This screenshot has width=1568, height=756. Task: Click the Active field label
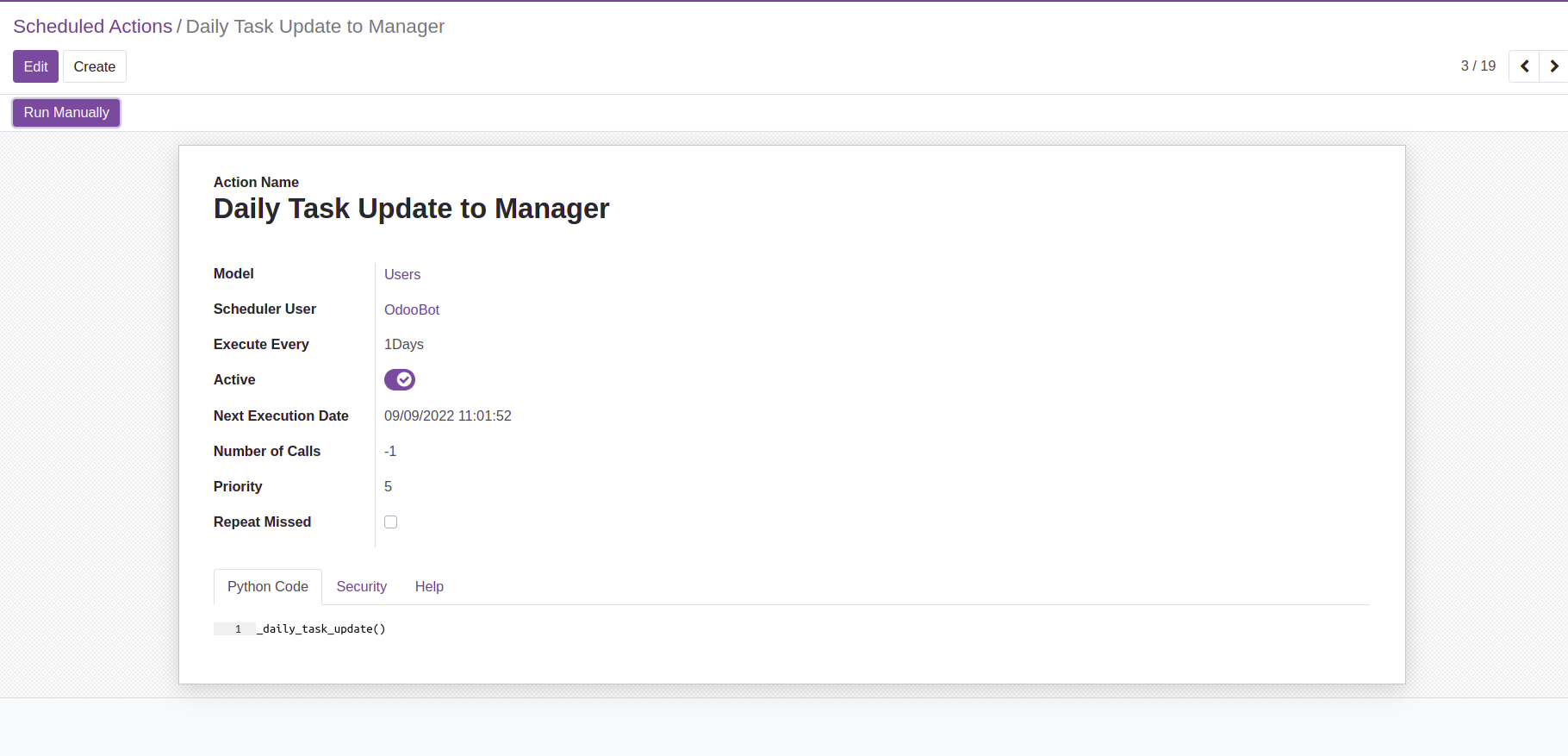pyautogui.click(x=234, y=379)
